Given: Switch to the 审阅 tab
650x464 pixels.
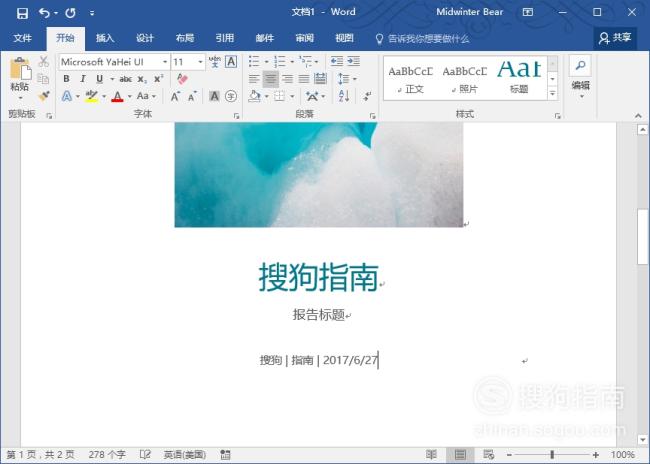Looking at the screenshot, I should coord(304,39).
